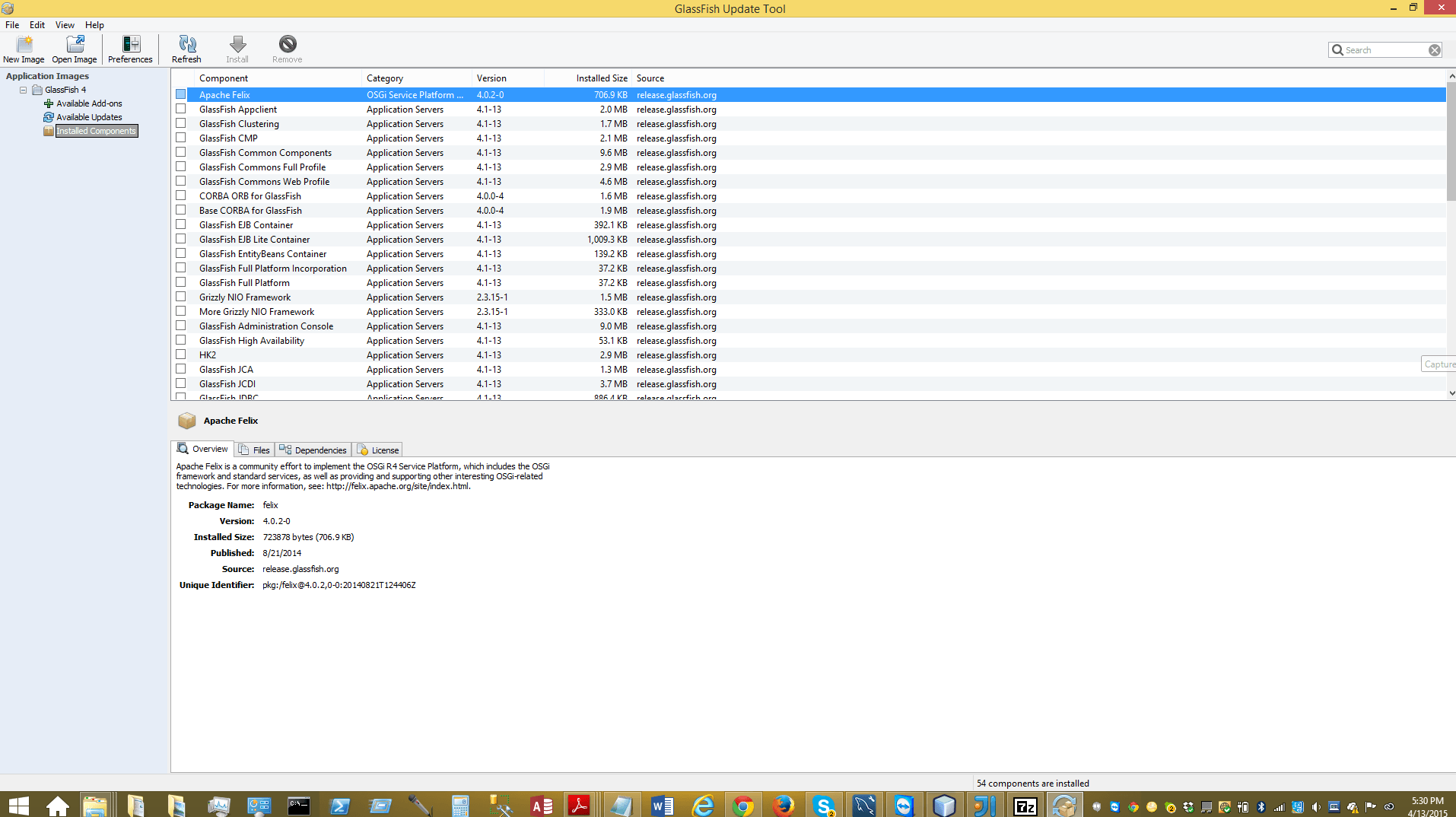Switch to the License tab
This screenshot has height=817, width=1456.
[x=377, y=450]
